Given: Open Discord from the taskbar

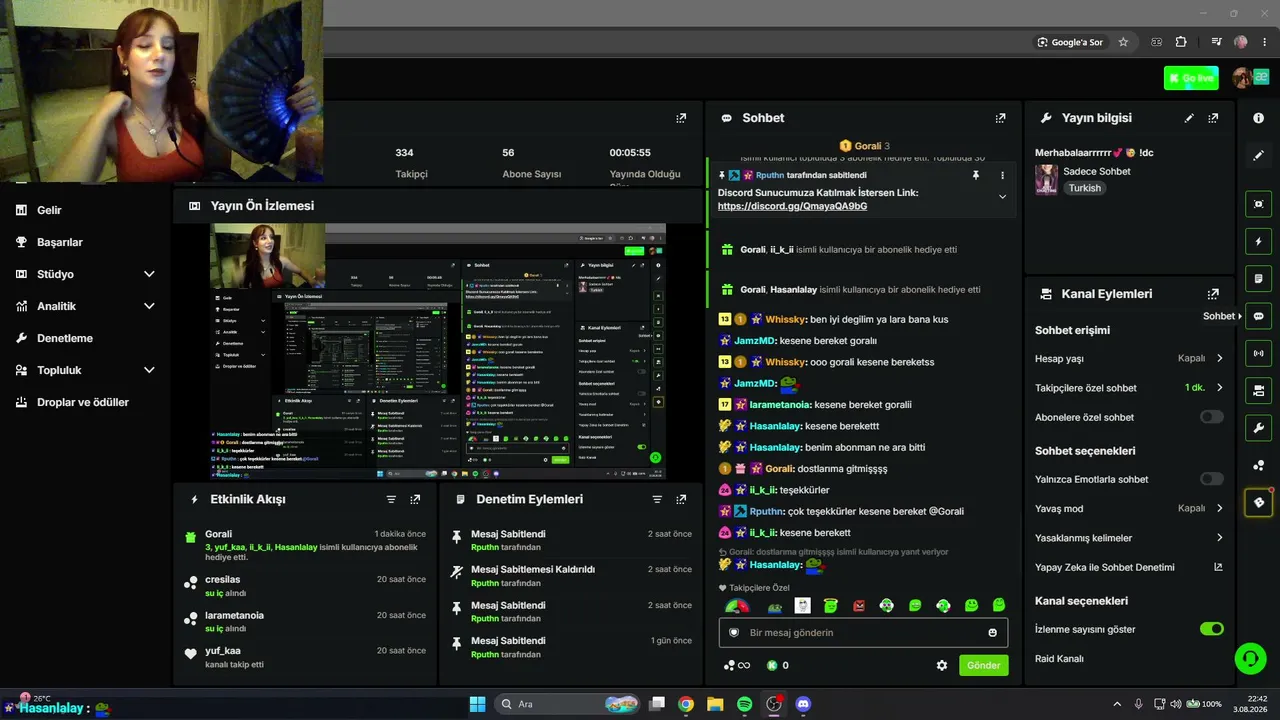Looking at the screenshot, I should tap(802, 704).
